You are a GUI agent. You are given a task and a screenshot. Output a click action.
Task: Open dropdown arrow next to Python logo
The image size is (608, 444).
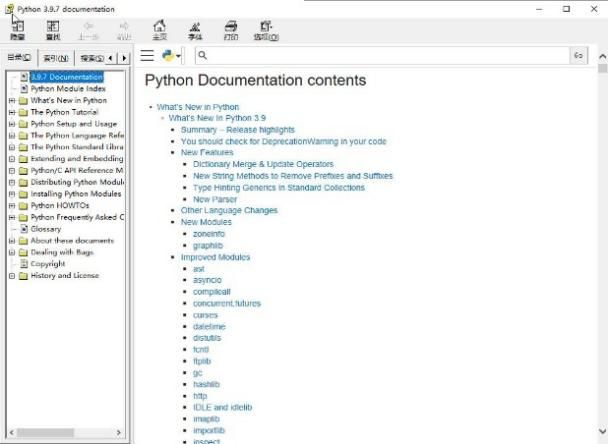[x=178, y=56]
